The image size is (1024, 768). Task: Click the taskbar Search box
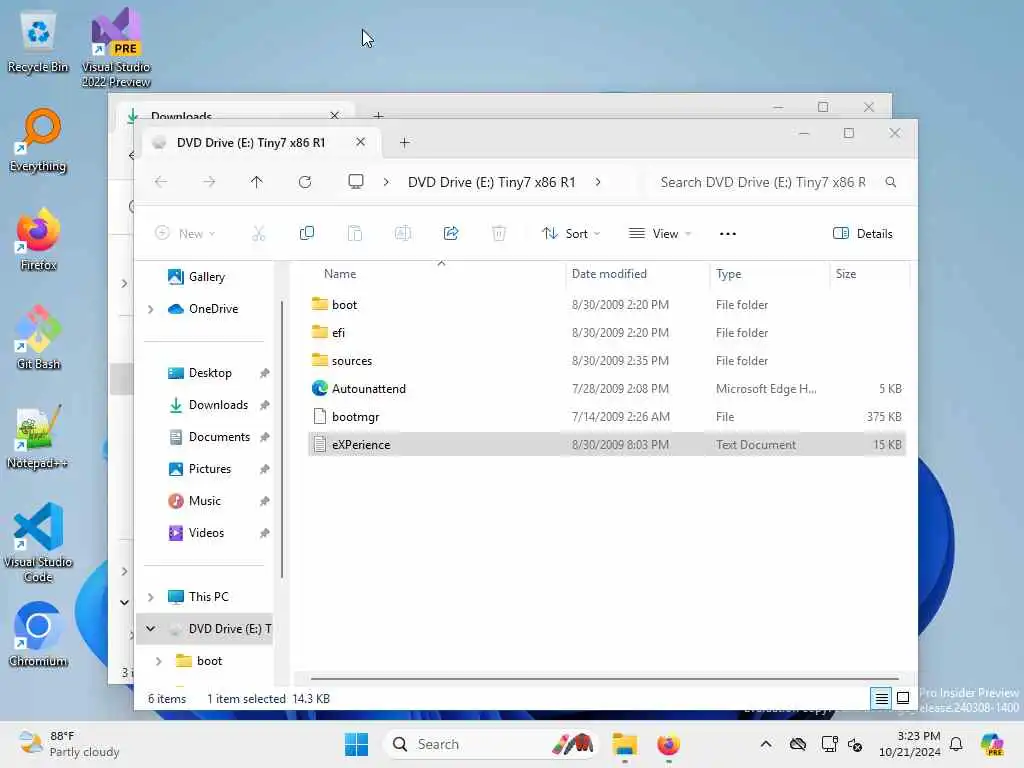point(490,744)
